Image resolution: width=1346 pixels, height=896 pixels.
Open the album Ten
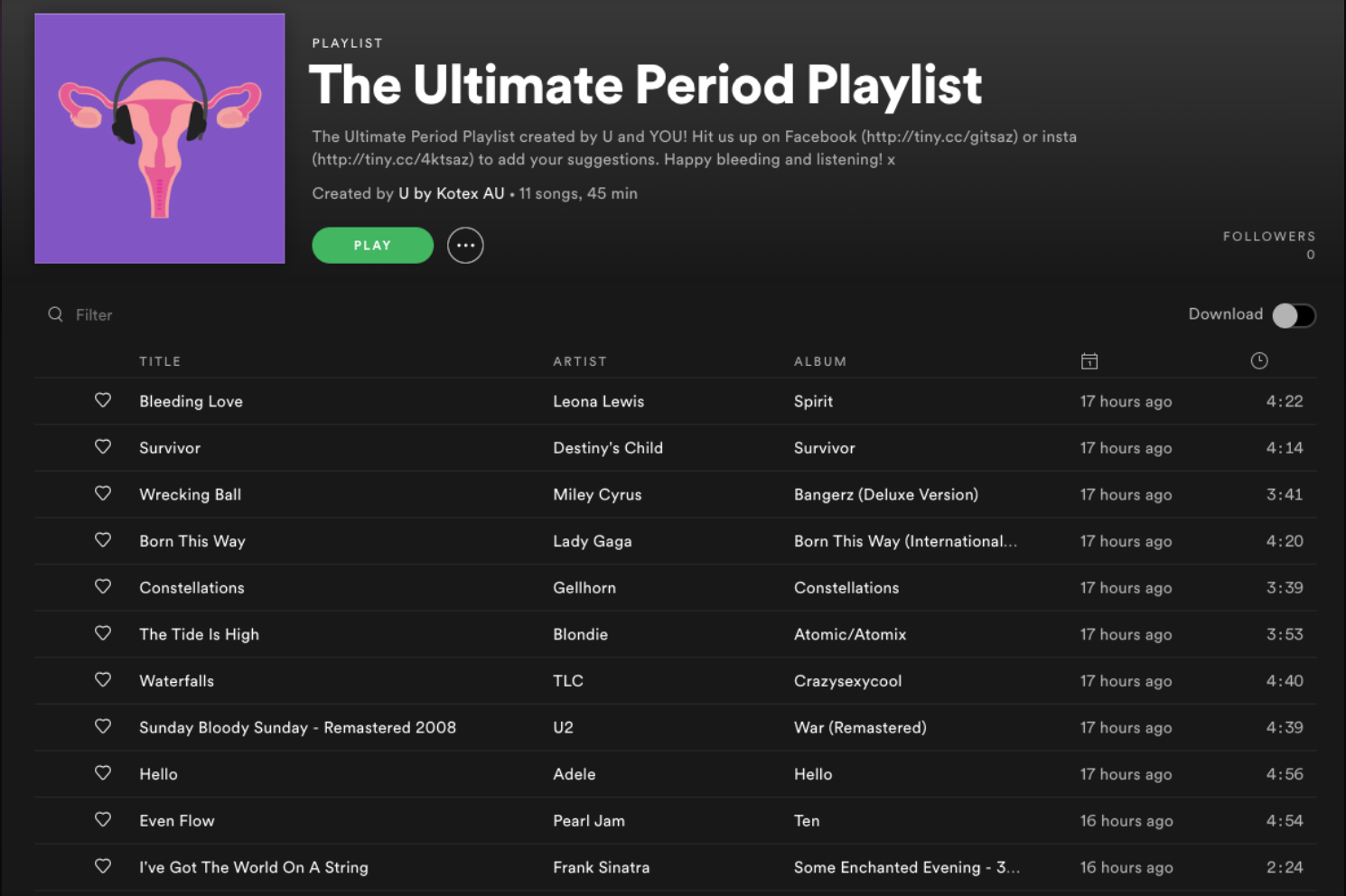[807, 821]
